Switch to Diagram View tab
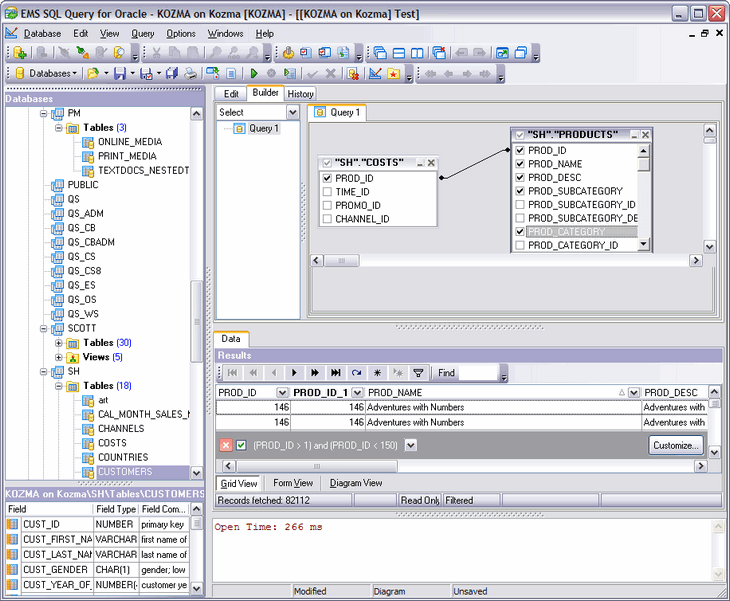730x601 pixels. (x=356, y=483)
